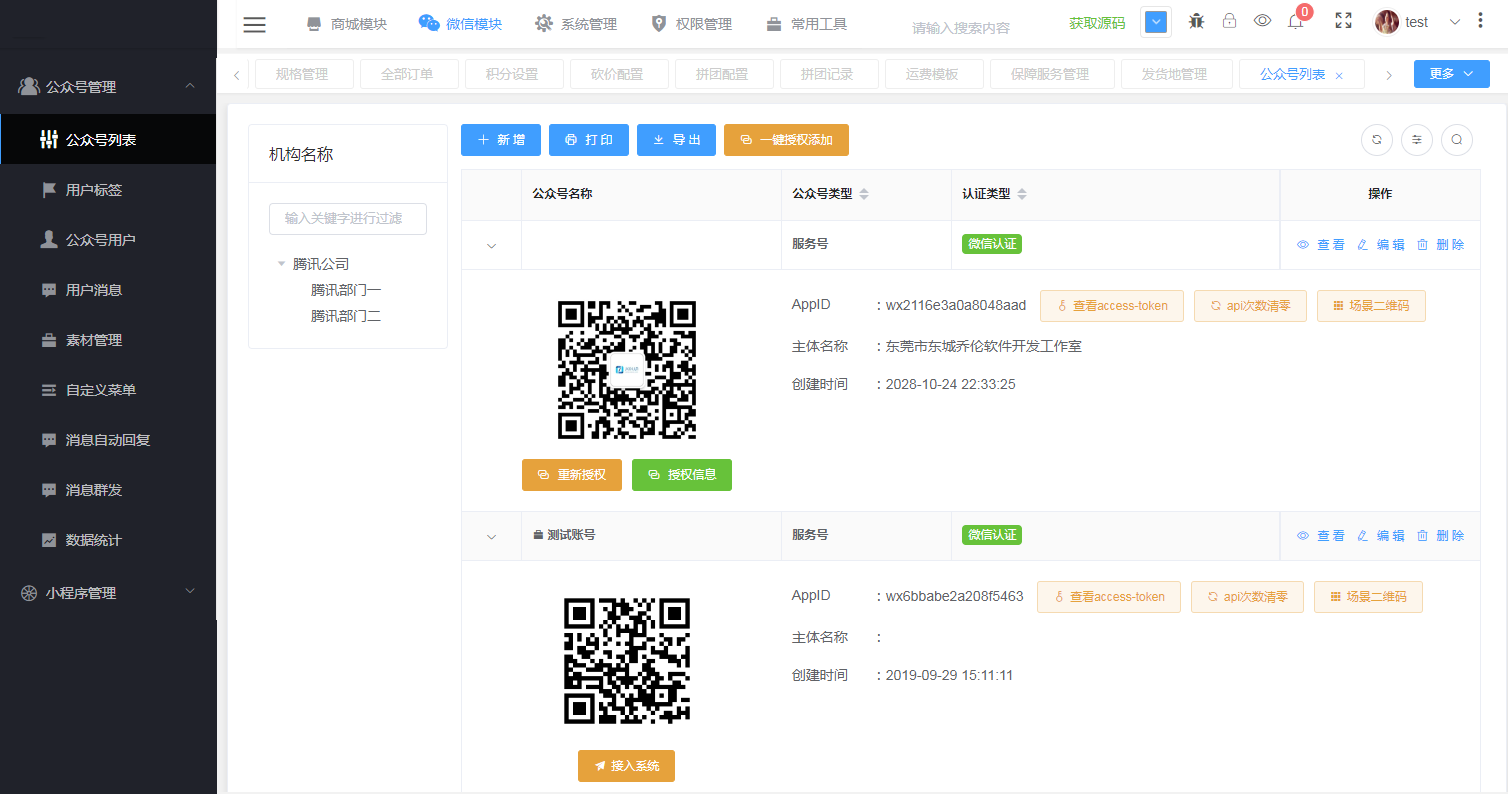Open 系统管理 top menu
Image resolution: width=1508 pixels, height=794 pixels.
pyautogui.click(x=576, y=24)
